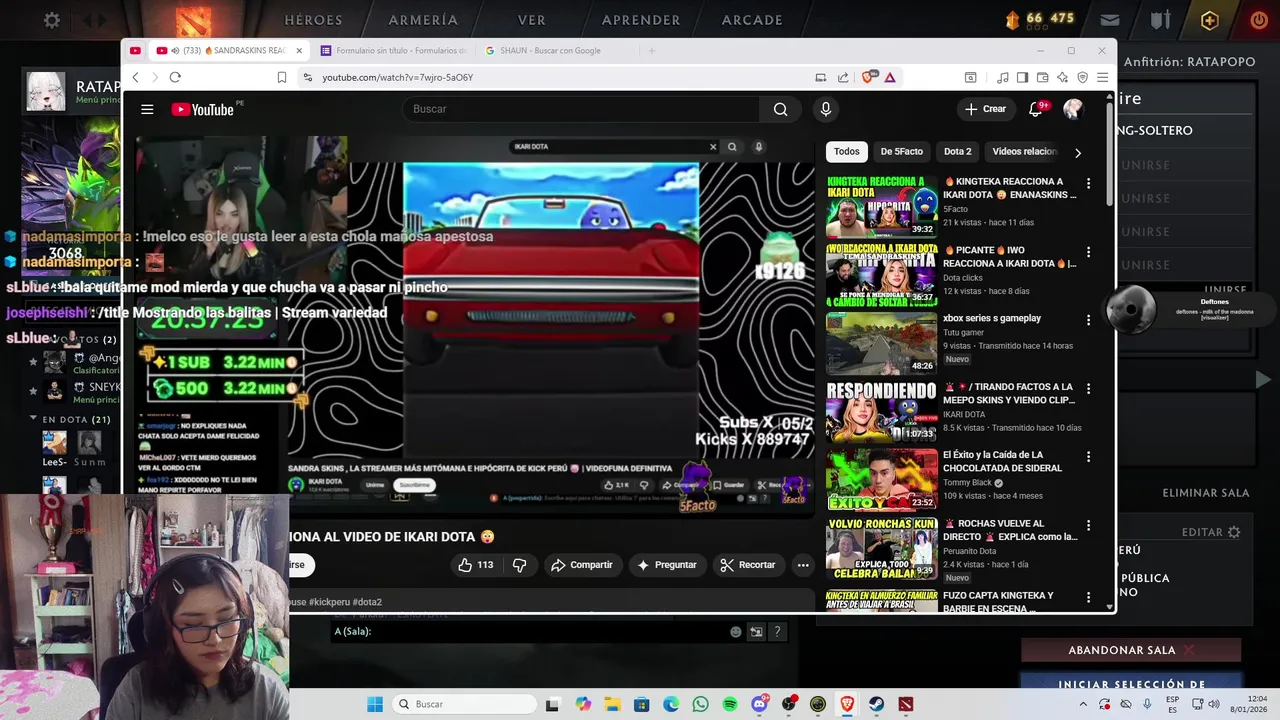Open the Armería tab in Dota 2
The height and width of the screenshot is (720, 1280).
423,20
